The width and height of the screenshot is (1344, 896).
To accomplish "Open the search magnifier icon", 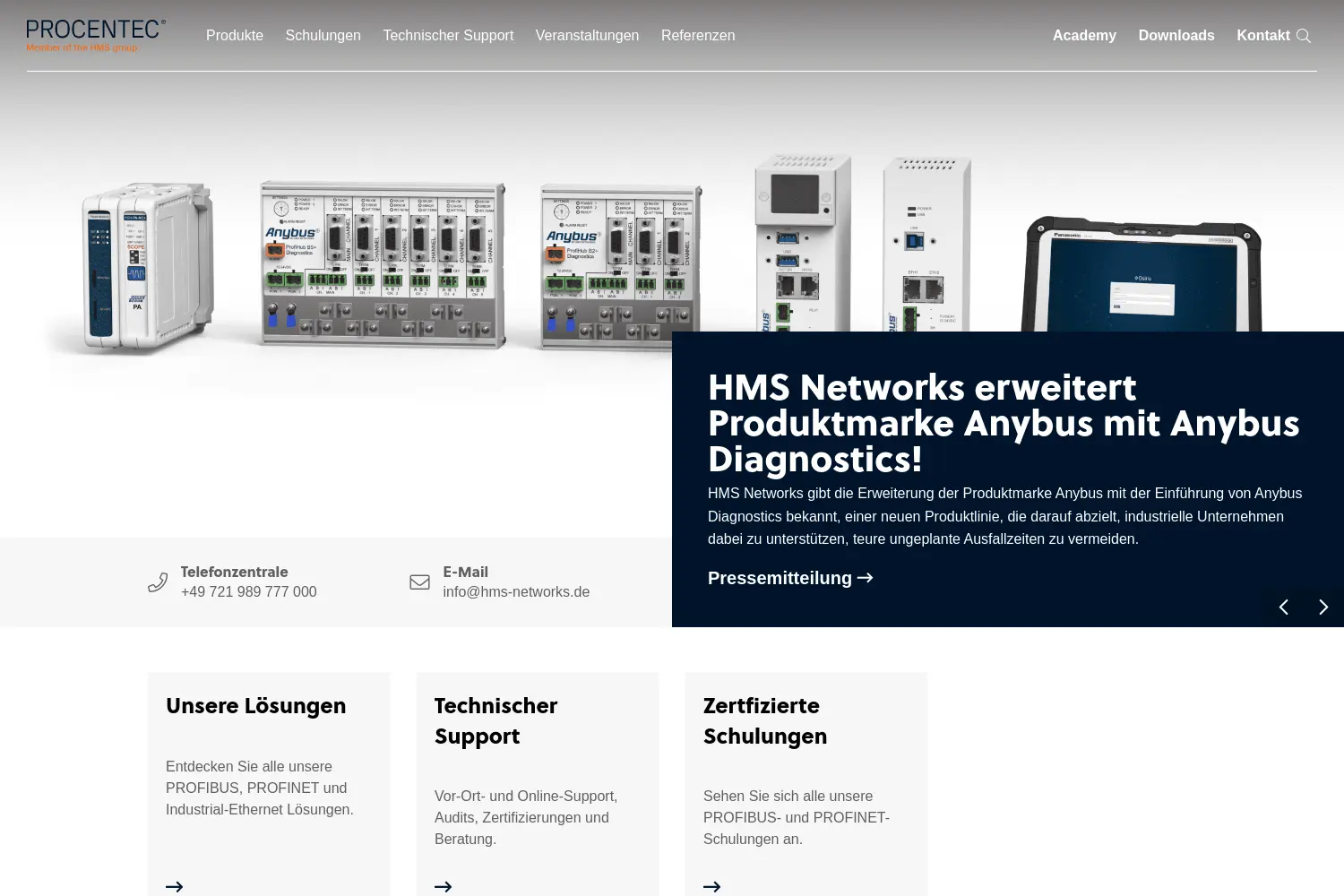I will (1304, 36).
